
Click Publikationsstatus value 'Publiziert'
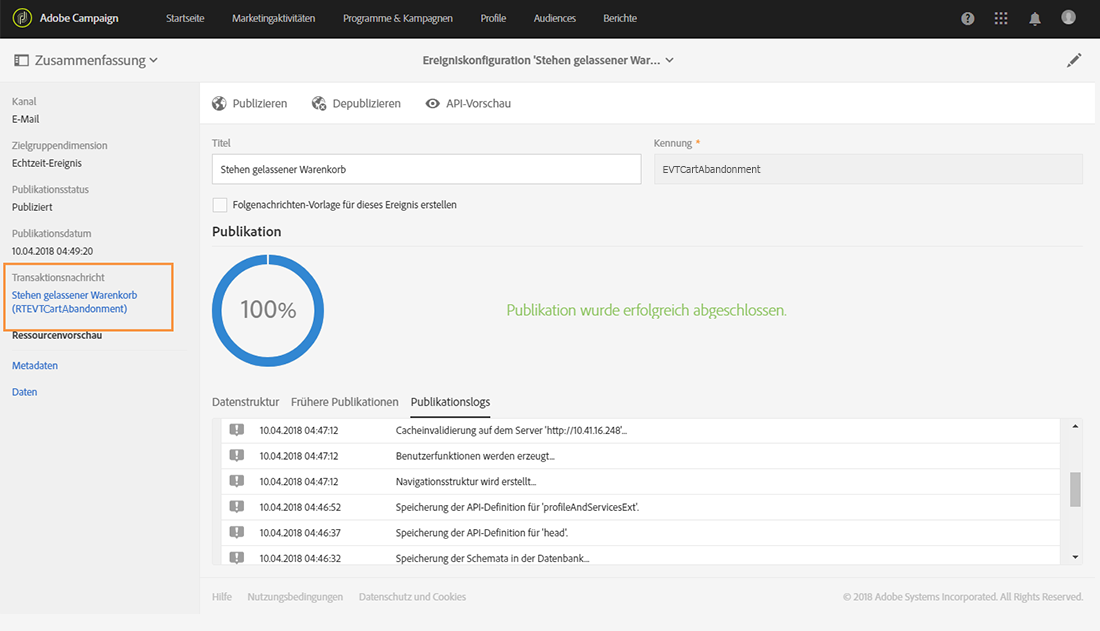32,207
